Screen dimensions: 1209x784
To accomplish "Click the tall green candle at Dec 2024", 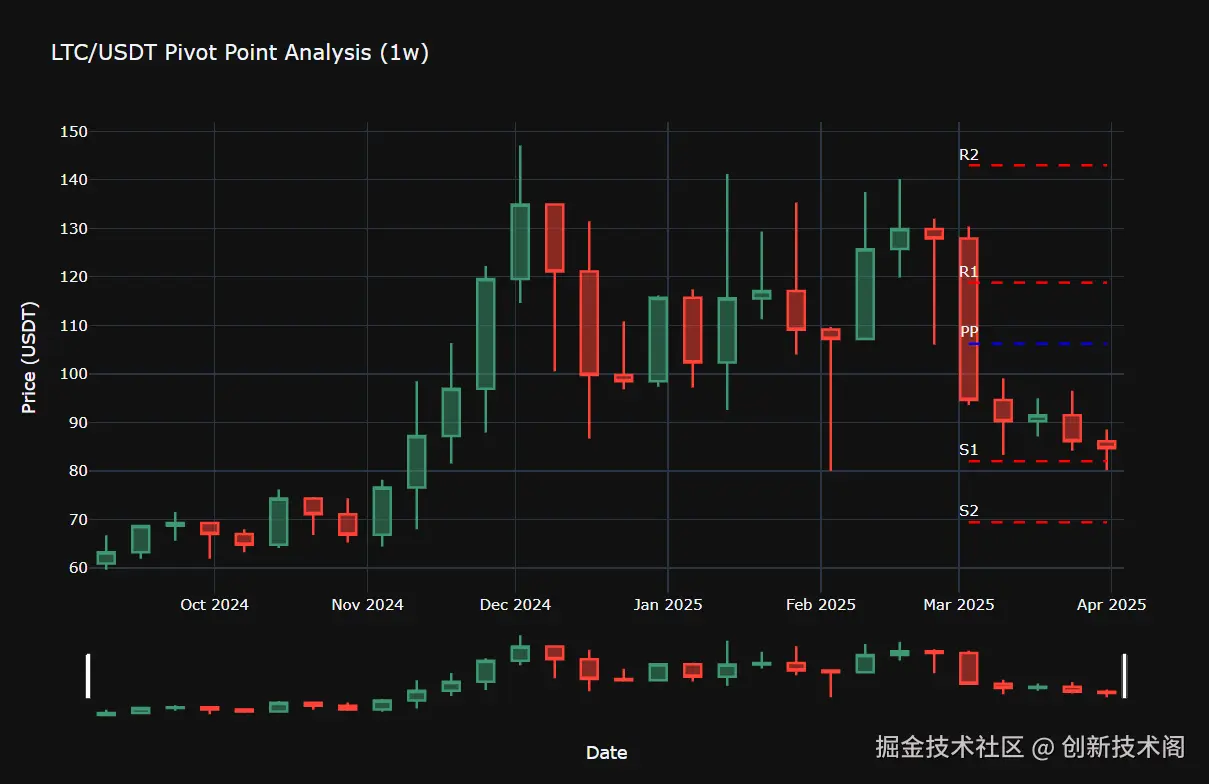I will pyautogui.click(x=520, y=242).
